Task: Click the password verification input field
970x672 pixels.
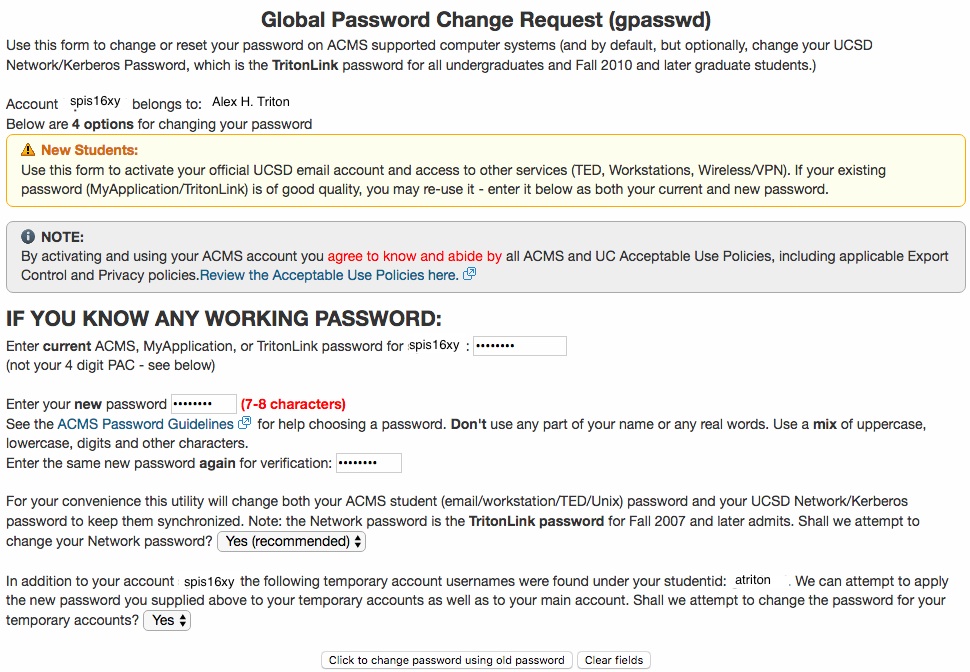Action: click(369, 463)
